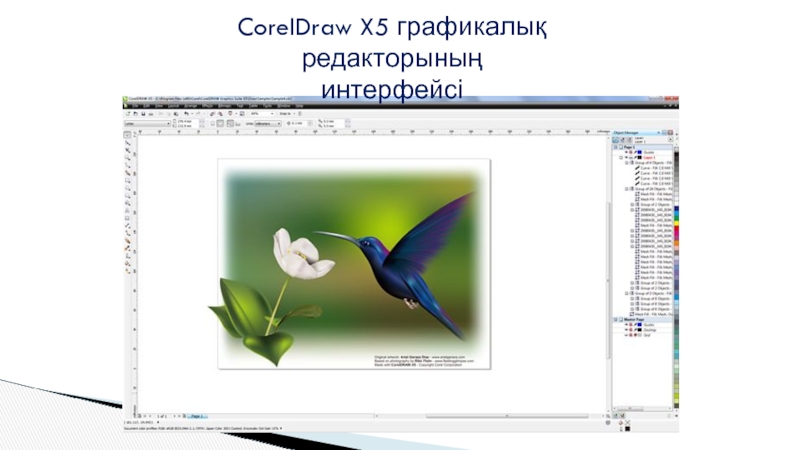Viewport: 800px width, 450px height.
Task: Click the Undo arrow icon
Action: pyautogui.click(x=186, y=114)
